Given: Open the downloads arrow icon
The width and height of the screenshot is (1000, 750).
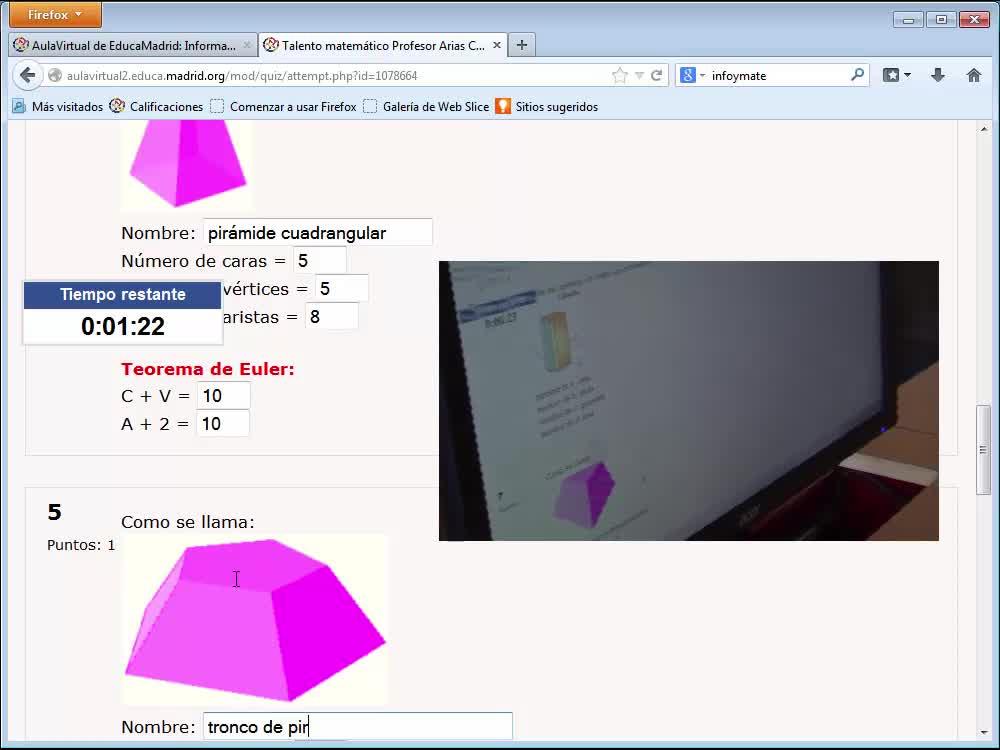Looking at the screenshot, I should (x=938, y=75).
